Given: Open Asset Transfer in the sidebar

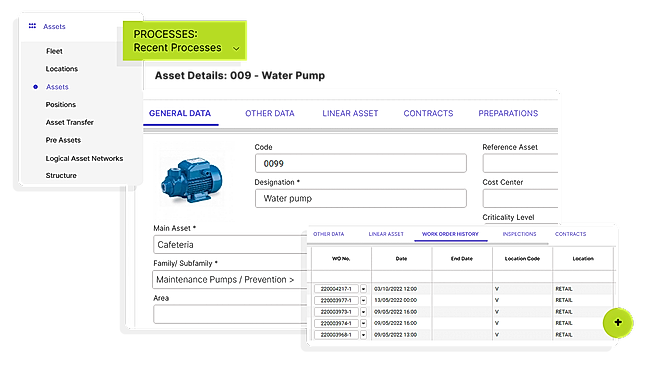Looking at the screenshot, I should pos(70,122).
